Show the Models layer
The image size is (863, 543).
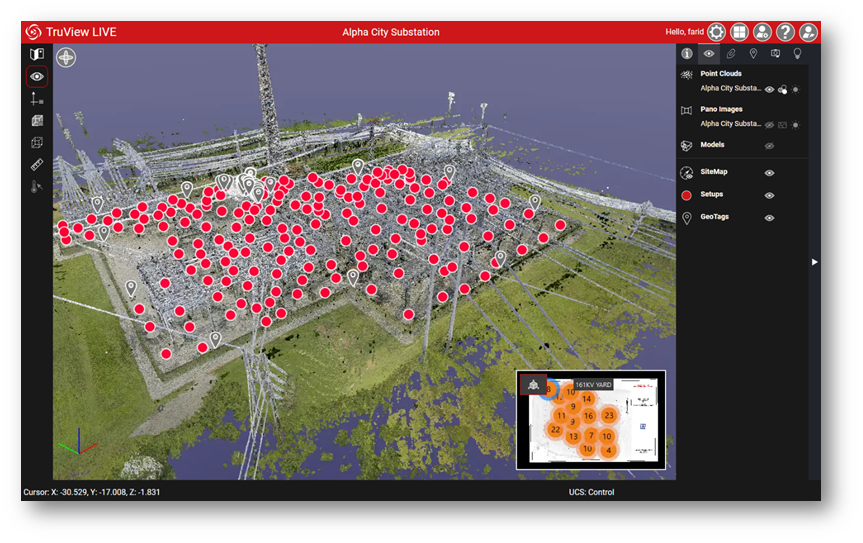[769, 146]
